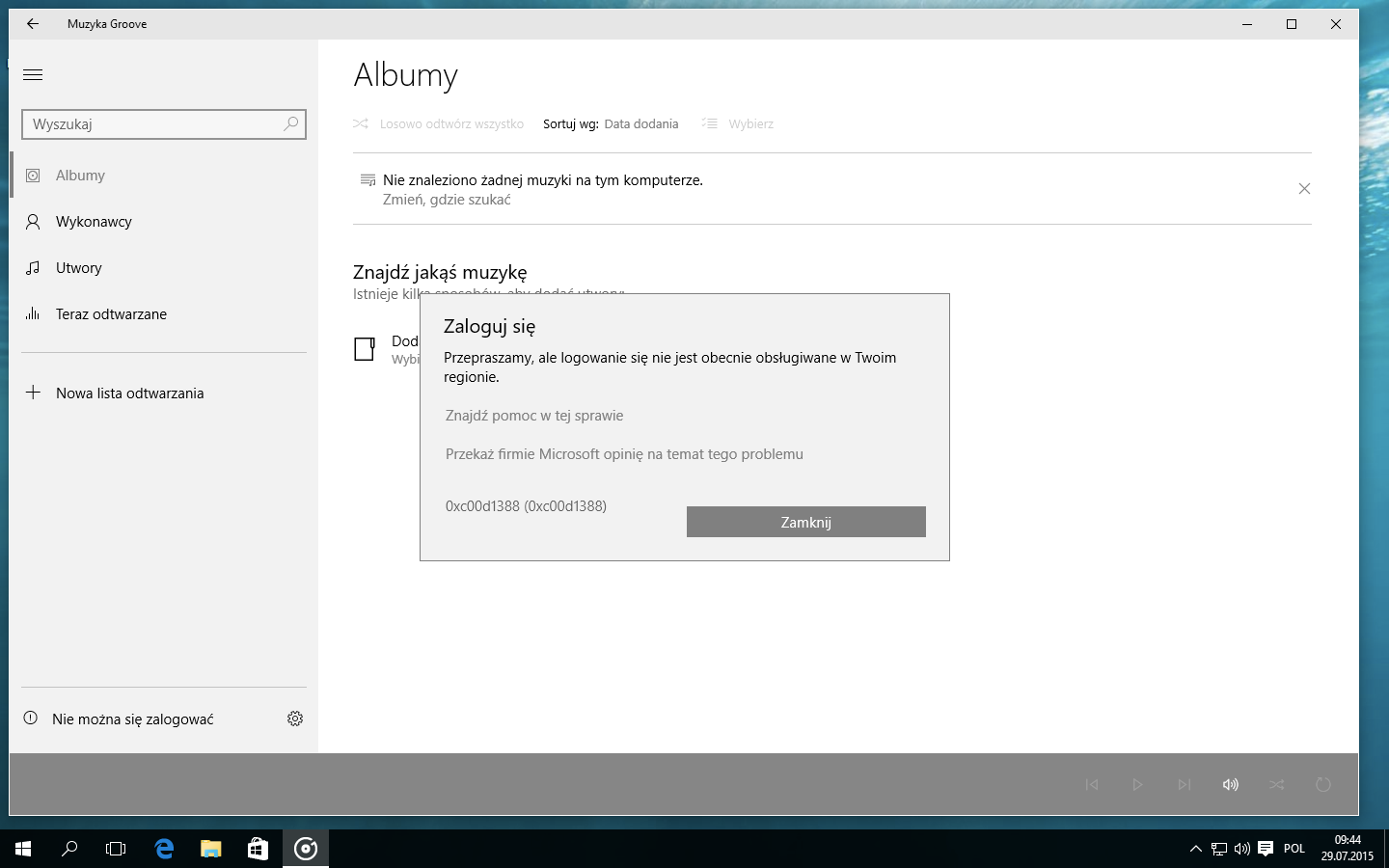Close the dialog with Zamknij
Screen dimensions: 1389x868
click(806, 522)
